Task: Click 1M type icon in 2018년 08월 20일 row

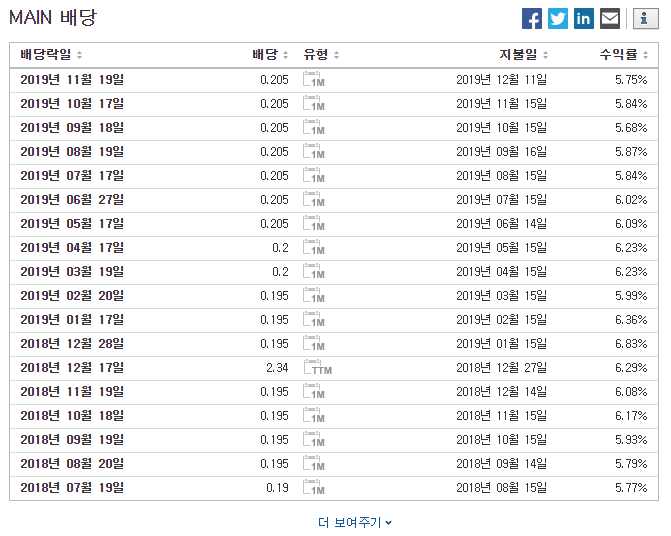Action: pos(314,463)
